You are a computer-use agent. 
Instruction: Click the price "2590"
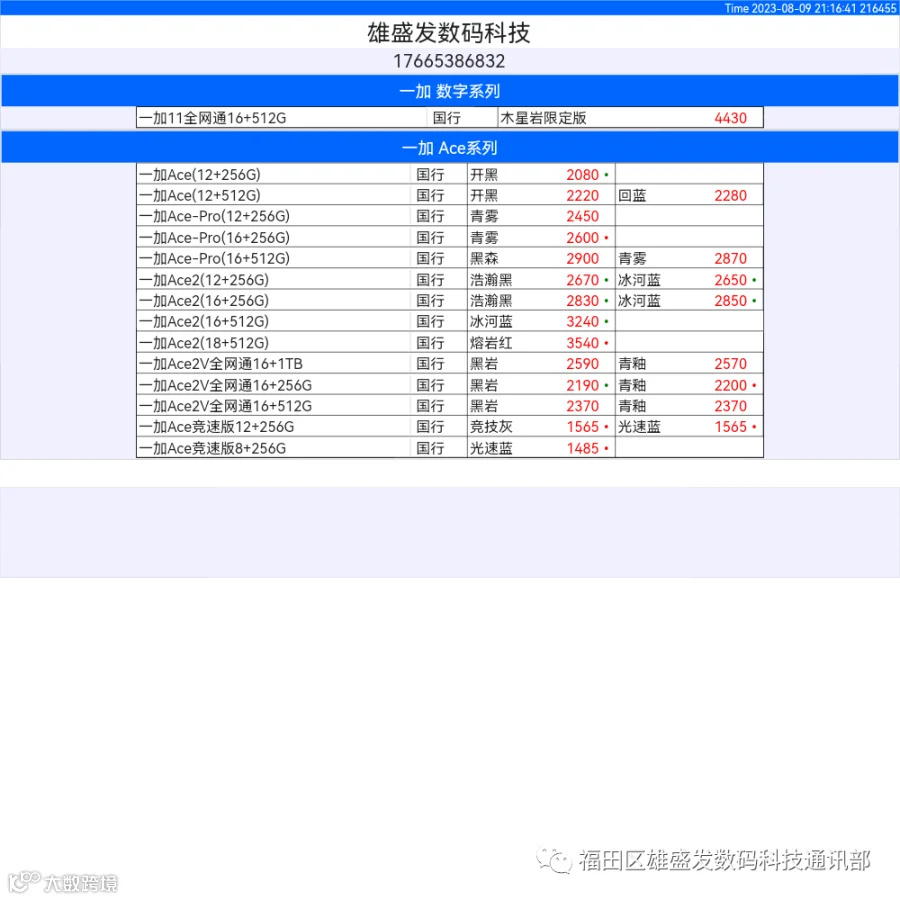tap(582, 364)
